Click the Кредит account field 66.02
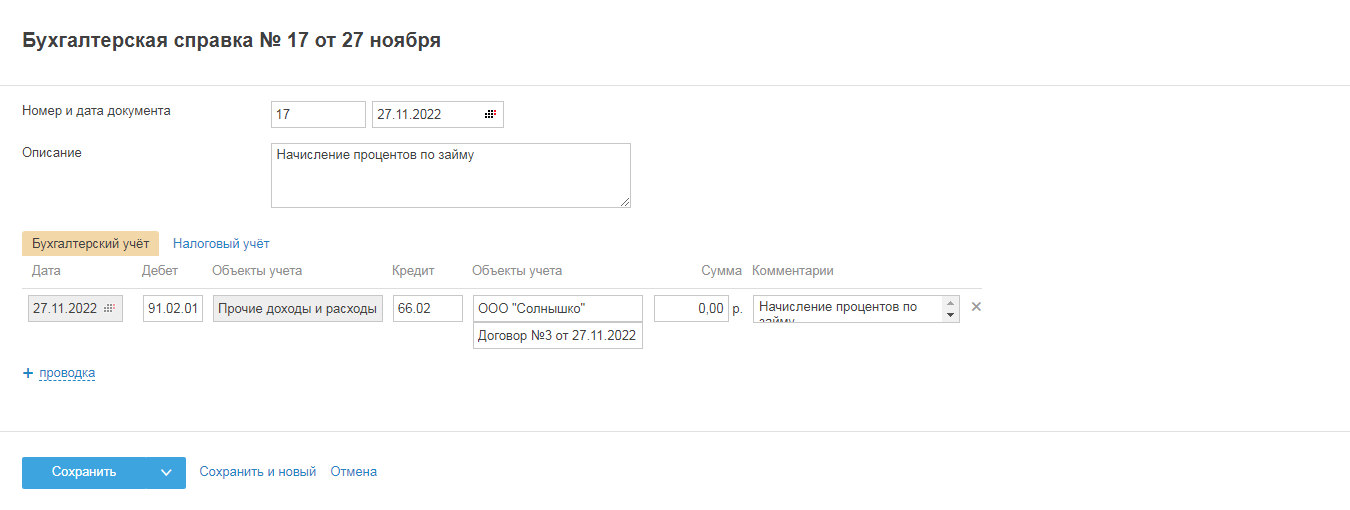Viewport: 1350px width, 510px height. 427,309
